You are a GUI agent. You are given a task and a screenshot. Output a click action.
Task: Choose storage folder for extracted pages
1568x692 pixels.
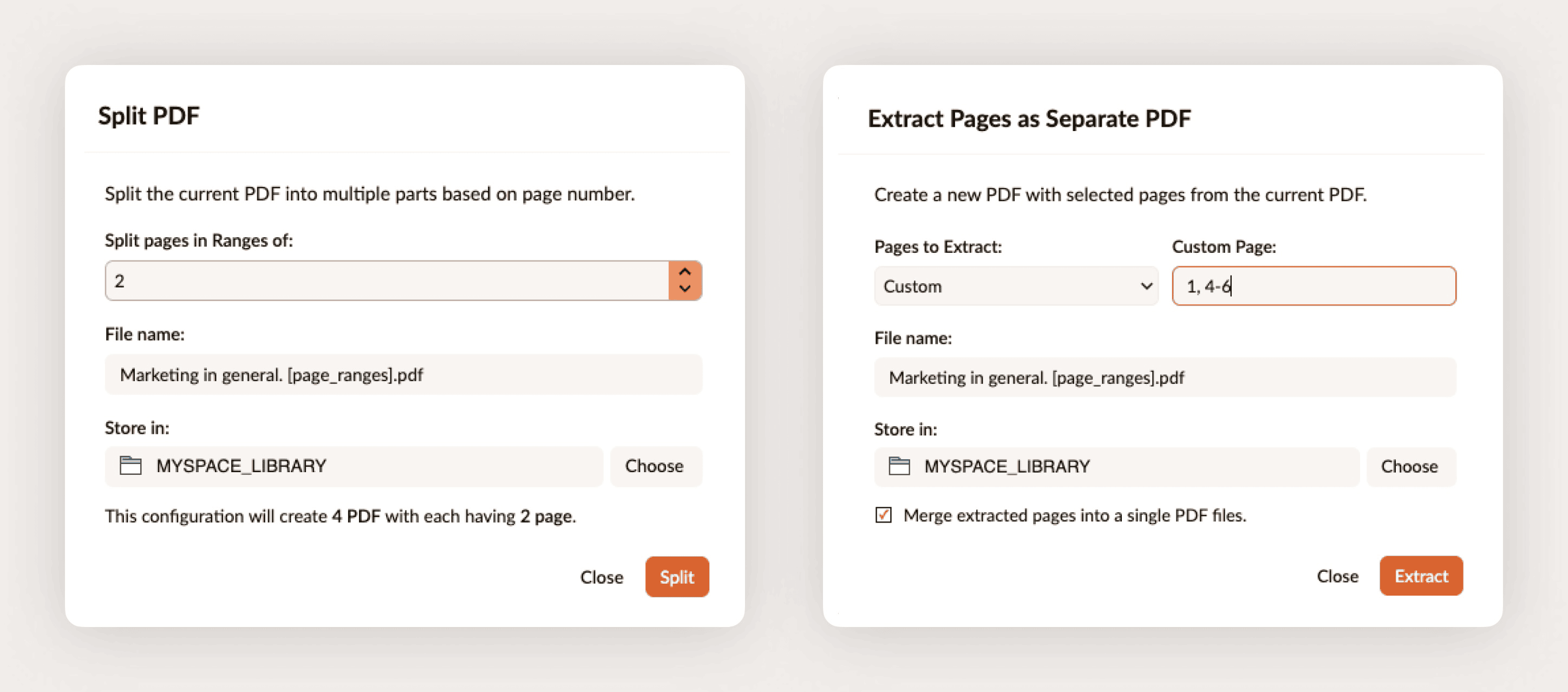tap(1409, 466)
